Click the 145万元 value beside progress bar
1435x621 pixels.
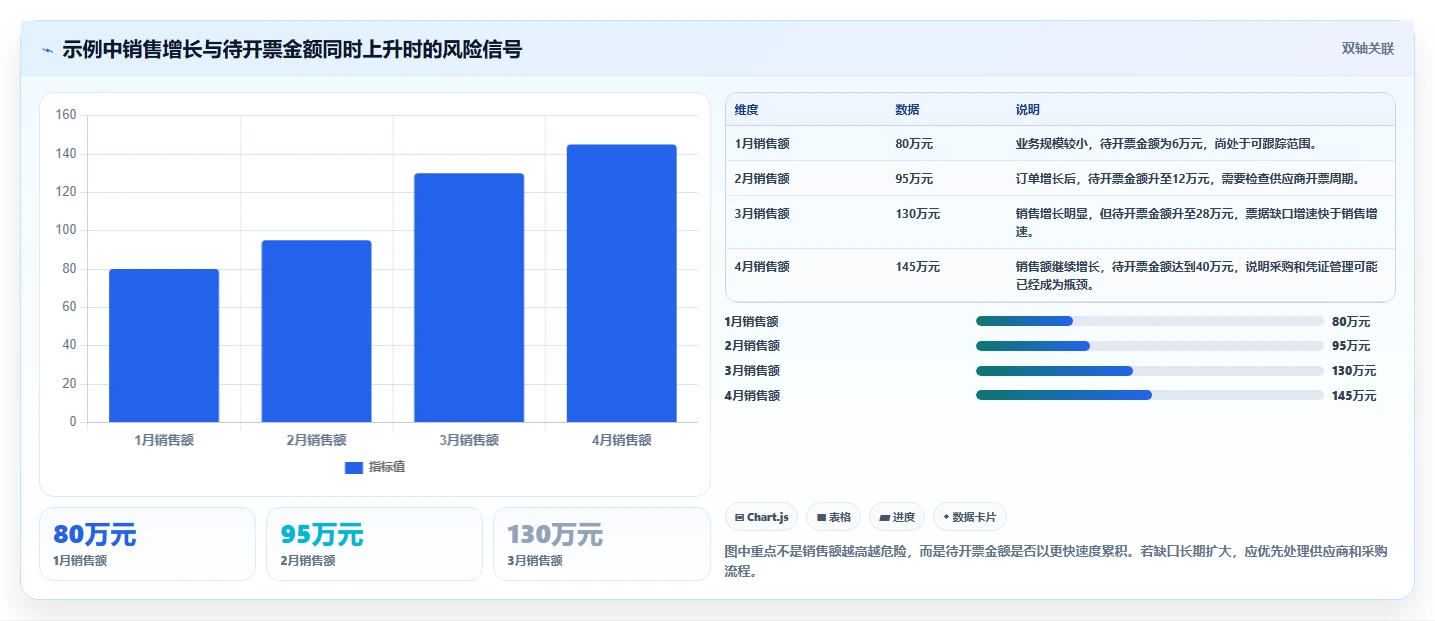coord(1354,396)
